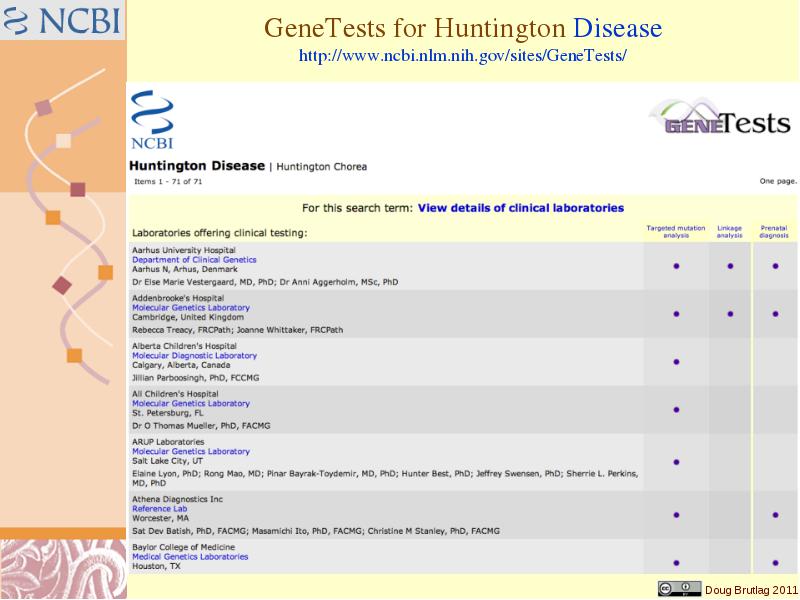
Task: Open Medical Genetics Laboratories link
Action: coord(190,557)
